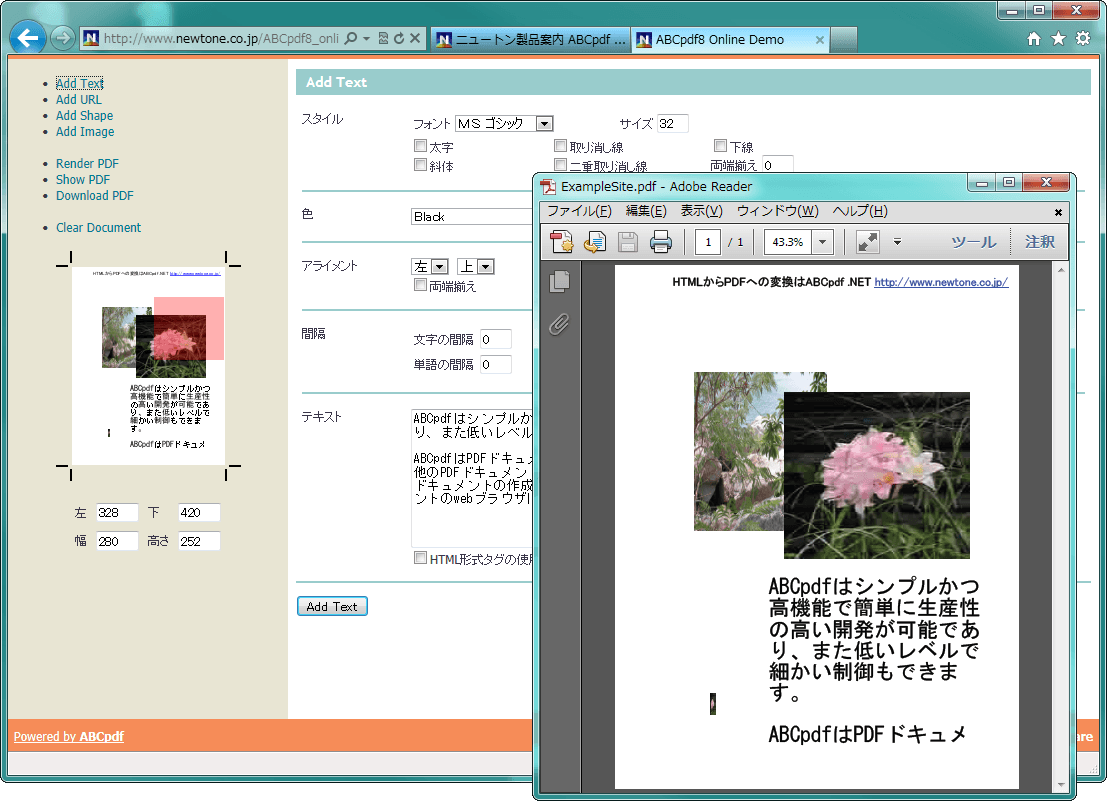Toggle Adobe Reader read mode icon
The width and height of the screenshot is (1107, 801).
[x=868, y=242]
